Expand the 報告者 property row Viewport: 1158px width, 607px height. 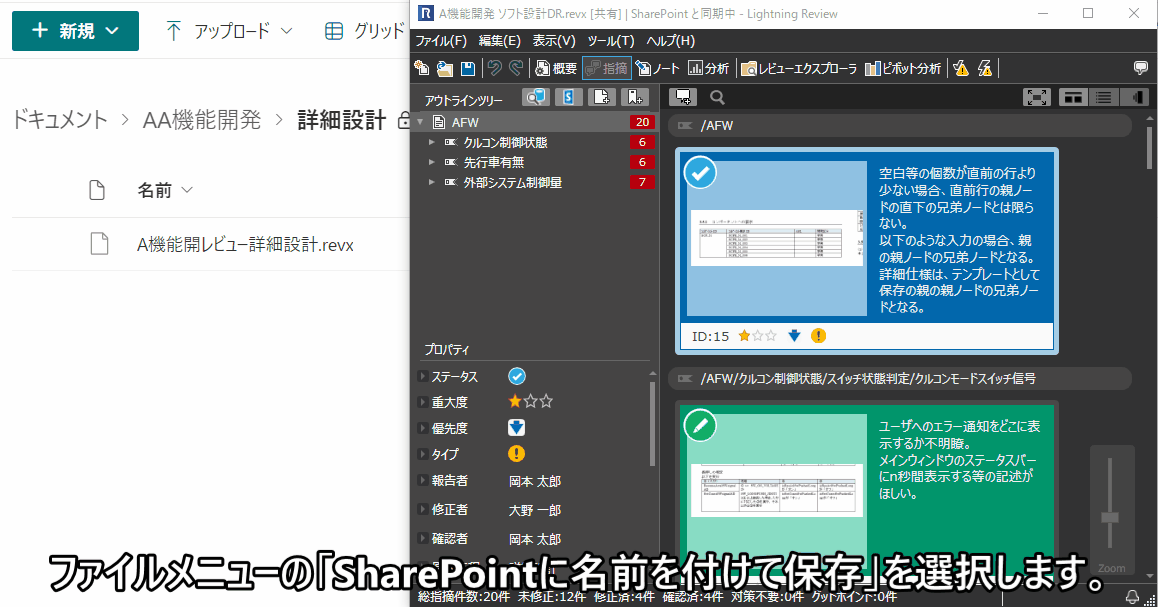click(422, 481)
